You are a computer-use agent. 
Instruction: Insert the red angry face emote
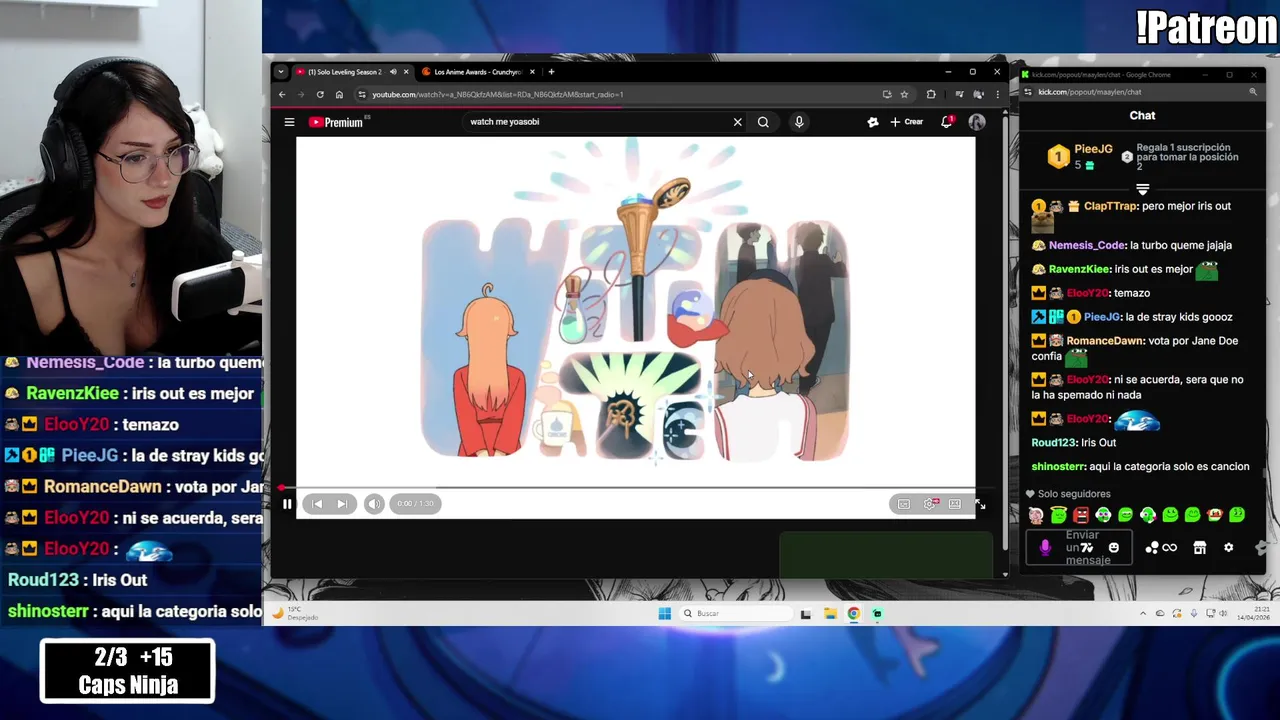point(1081,516)
